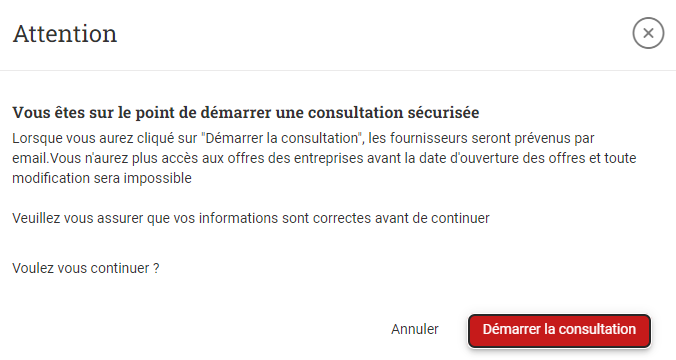Close the Attention dialog with the X icon
Viewport: 676px width, 360px height.
(x=648, y=33)
